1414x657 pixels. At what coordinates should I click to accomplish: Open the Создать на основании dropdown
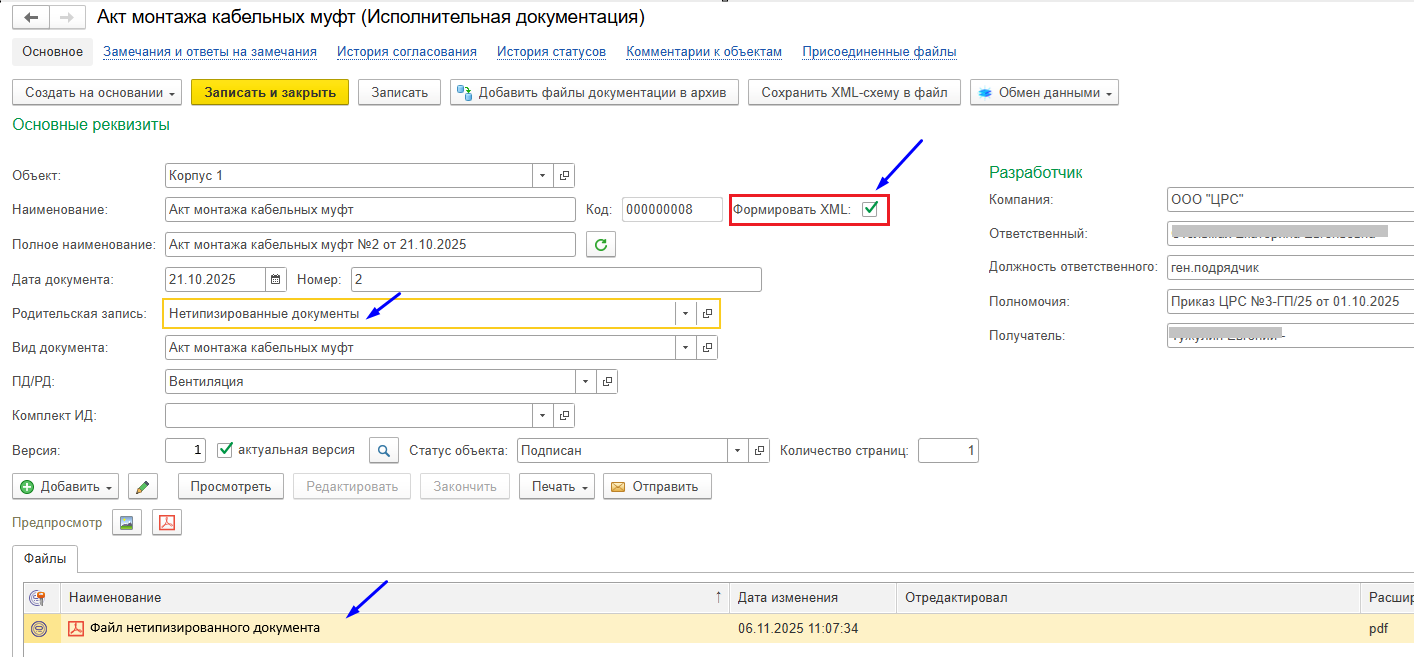pyautogui.click(x=96, y=93)
